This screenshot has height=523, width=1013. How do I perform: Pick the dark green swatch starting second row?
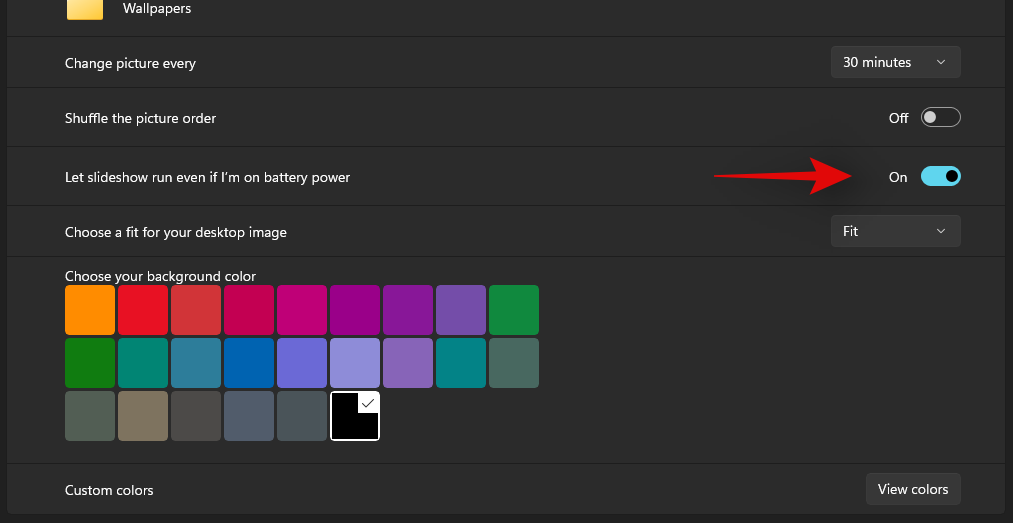[90, 363]
